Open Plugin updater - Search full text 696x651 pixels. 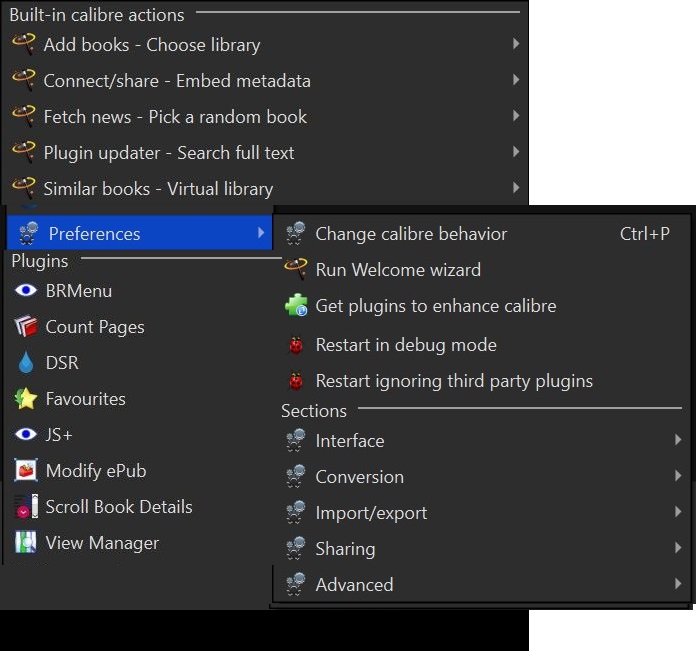(265, 152)
